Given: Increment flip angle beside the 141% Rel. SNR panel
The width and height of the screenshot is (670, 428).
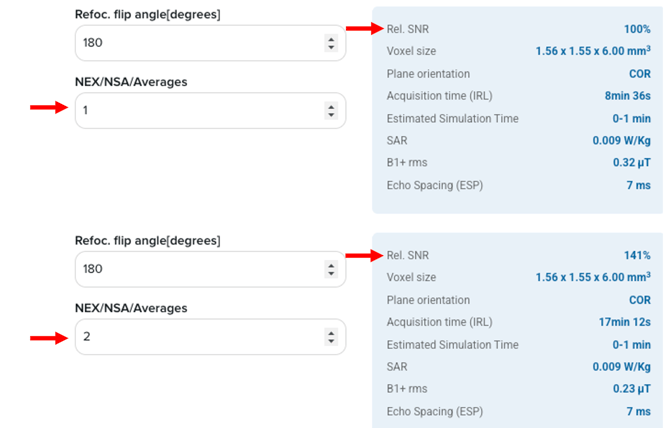Looking at the screenshot, I should [332, 265].
